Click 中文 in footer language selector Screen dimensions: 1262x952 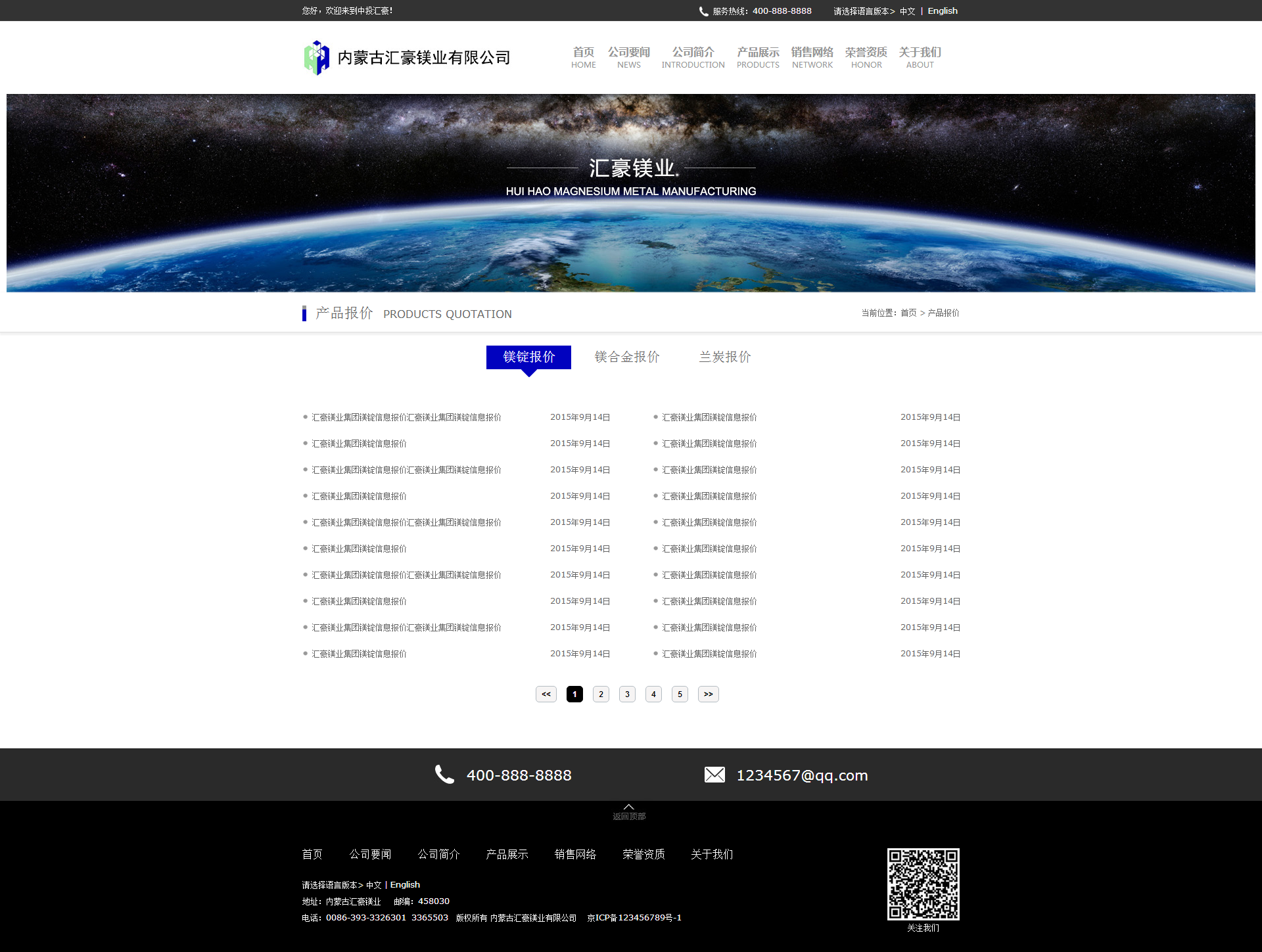tap(373, 885)
